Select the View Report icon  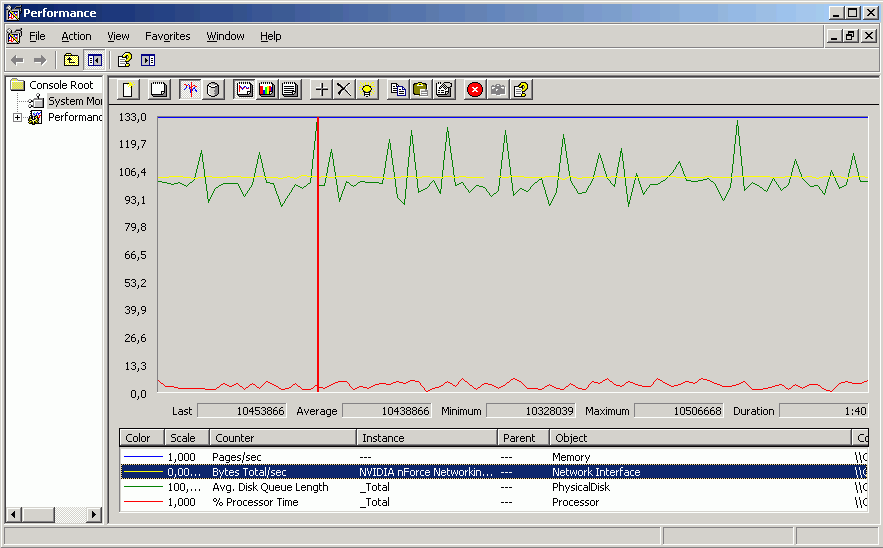click(x=290, y=90)
